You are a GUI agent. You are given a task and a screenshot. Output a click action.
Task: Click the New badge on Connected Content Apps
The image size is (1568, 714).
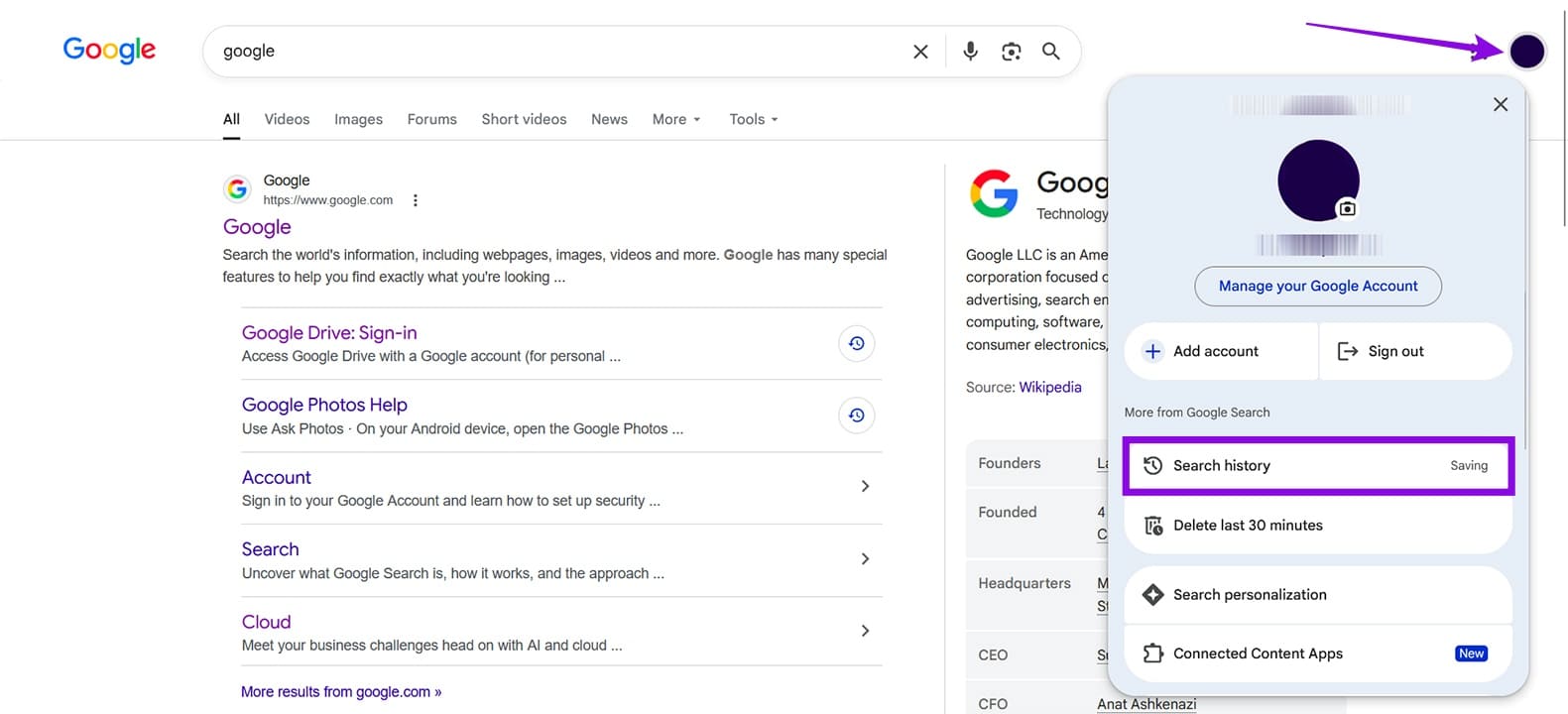tap(1471, 654)
